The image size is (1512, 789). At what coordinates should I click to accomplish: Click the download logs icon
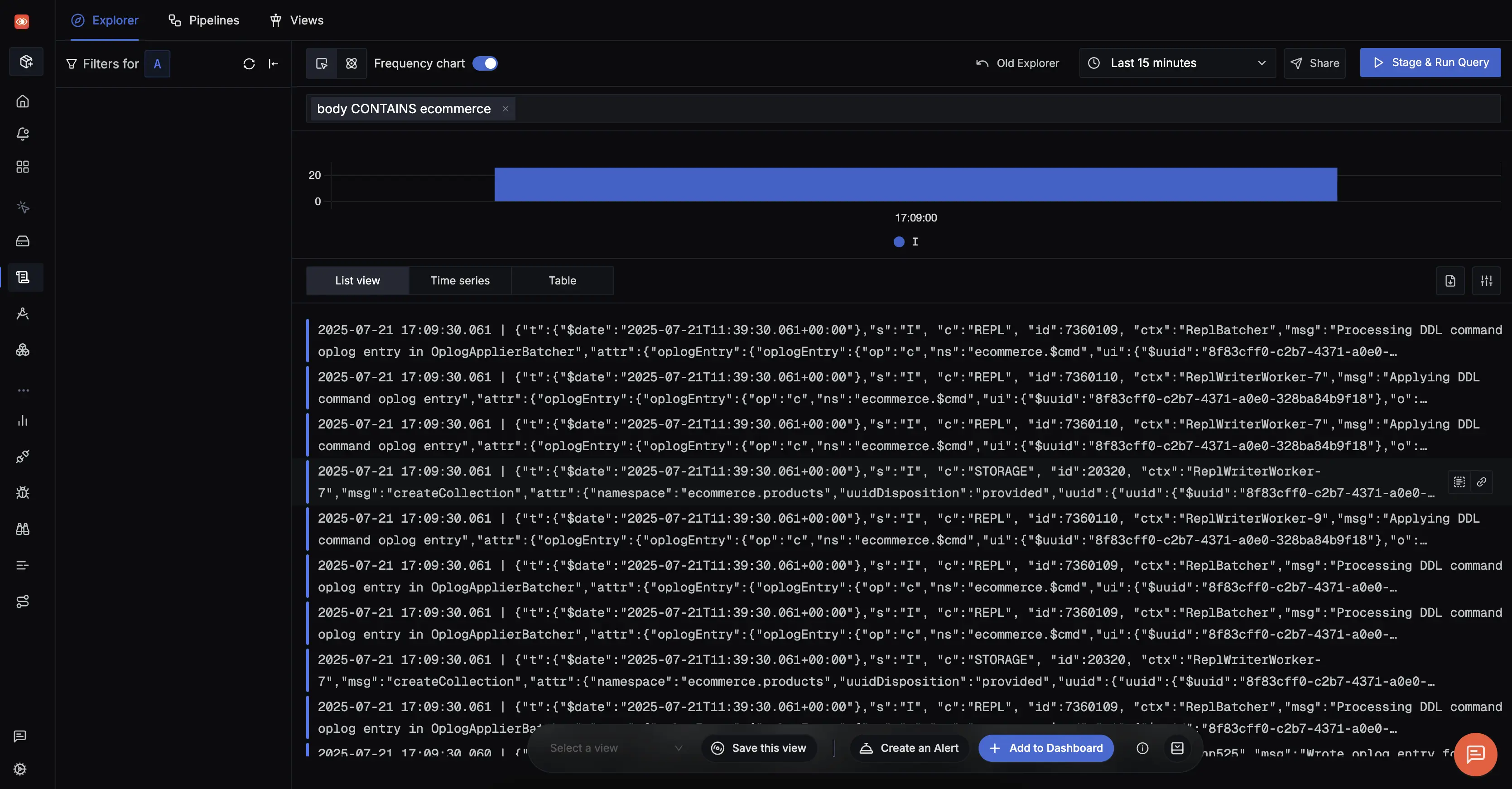coord(1450,281)
